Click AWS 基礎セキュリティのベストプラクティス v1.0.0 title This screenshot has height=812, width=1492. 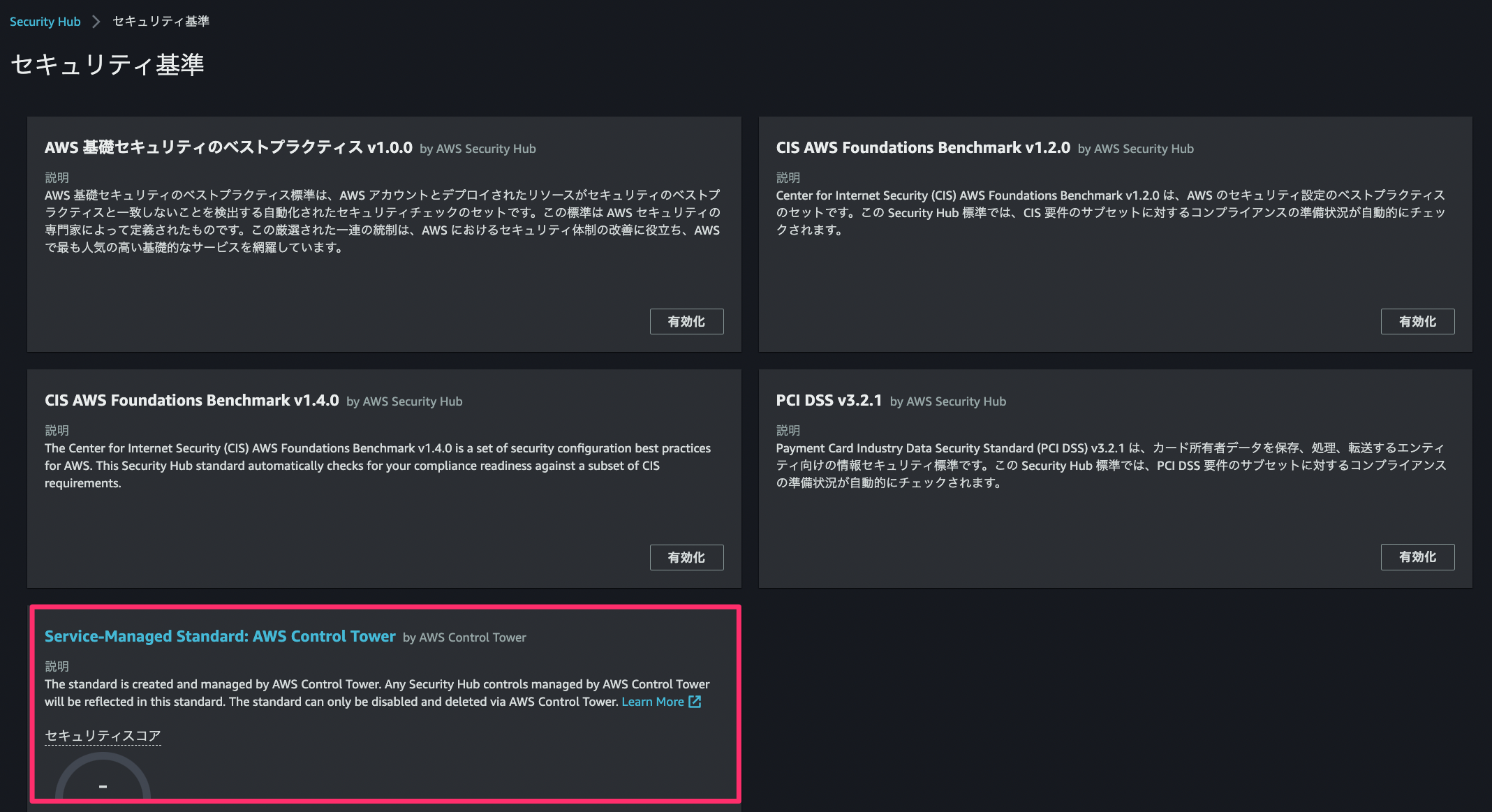tap(228, 147)
